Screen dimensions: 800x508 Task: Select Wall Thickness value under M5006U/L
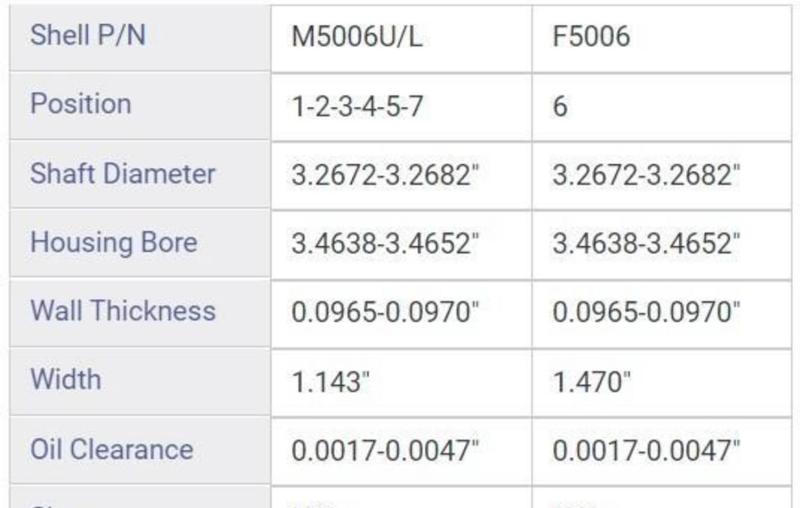point(386,312)
